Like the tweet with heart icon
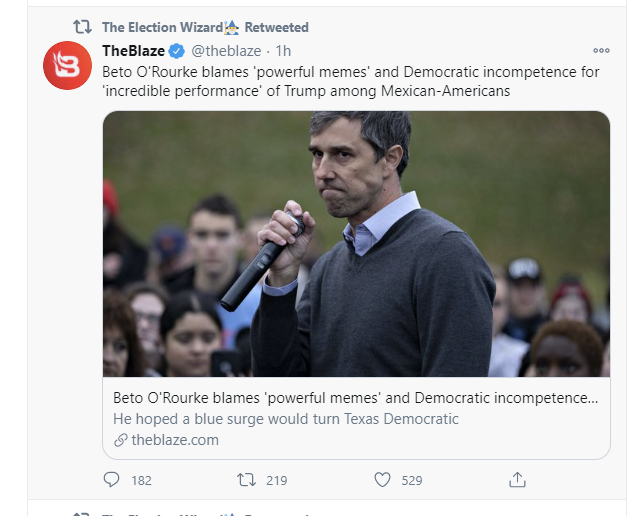 (382, 479)
